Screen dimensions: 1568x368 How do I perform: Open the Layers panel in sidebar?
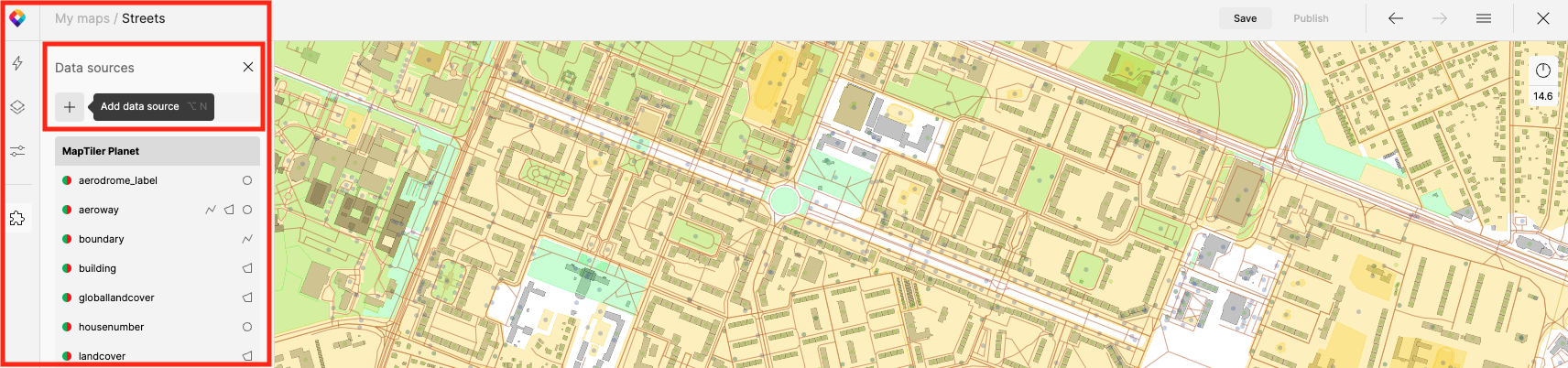(17, 107)
